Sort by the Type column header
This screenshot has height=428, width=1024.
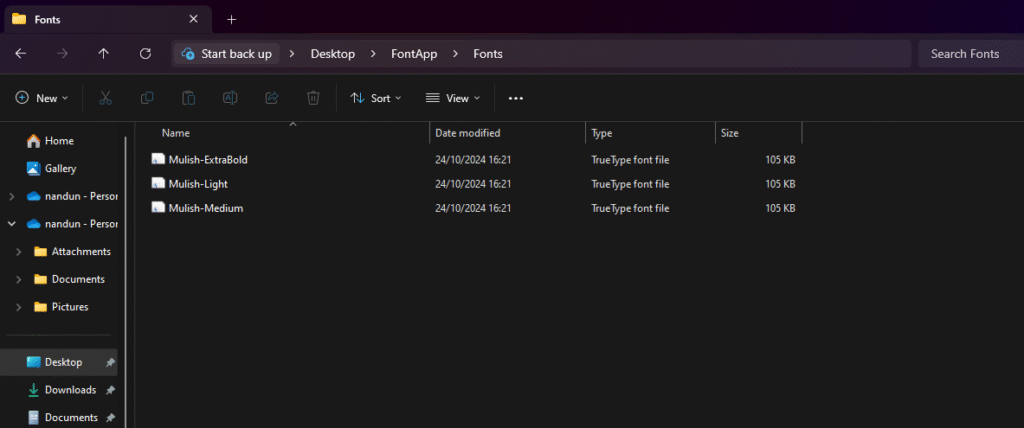(x=650, y=133)
